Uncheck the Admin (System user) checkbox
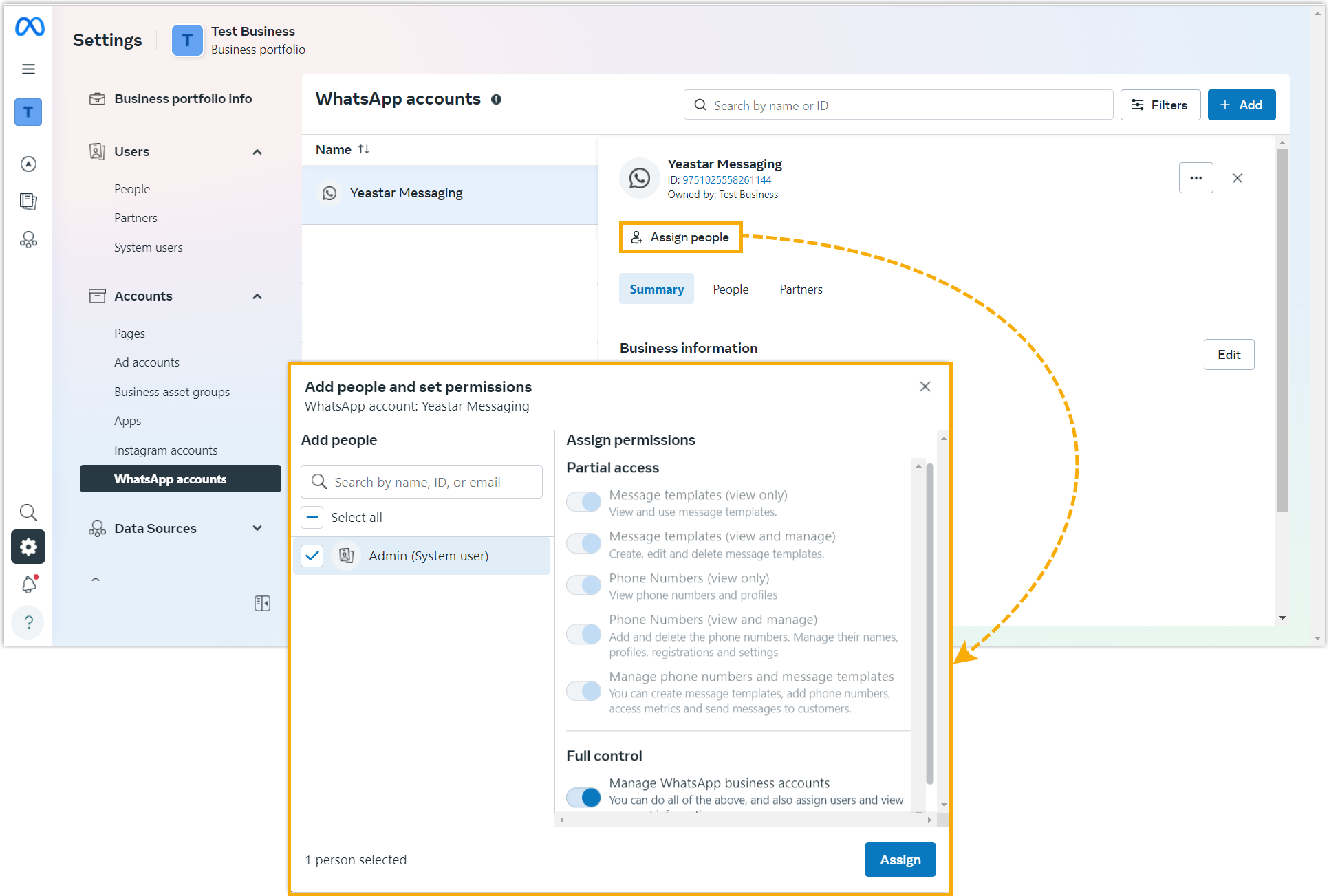The height and width of the screenshot is (896, 1329). 312,556
